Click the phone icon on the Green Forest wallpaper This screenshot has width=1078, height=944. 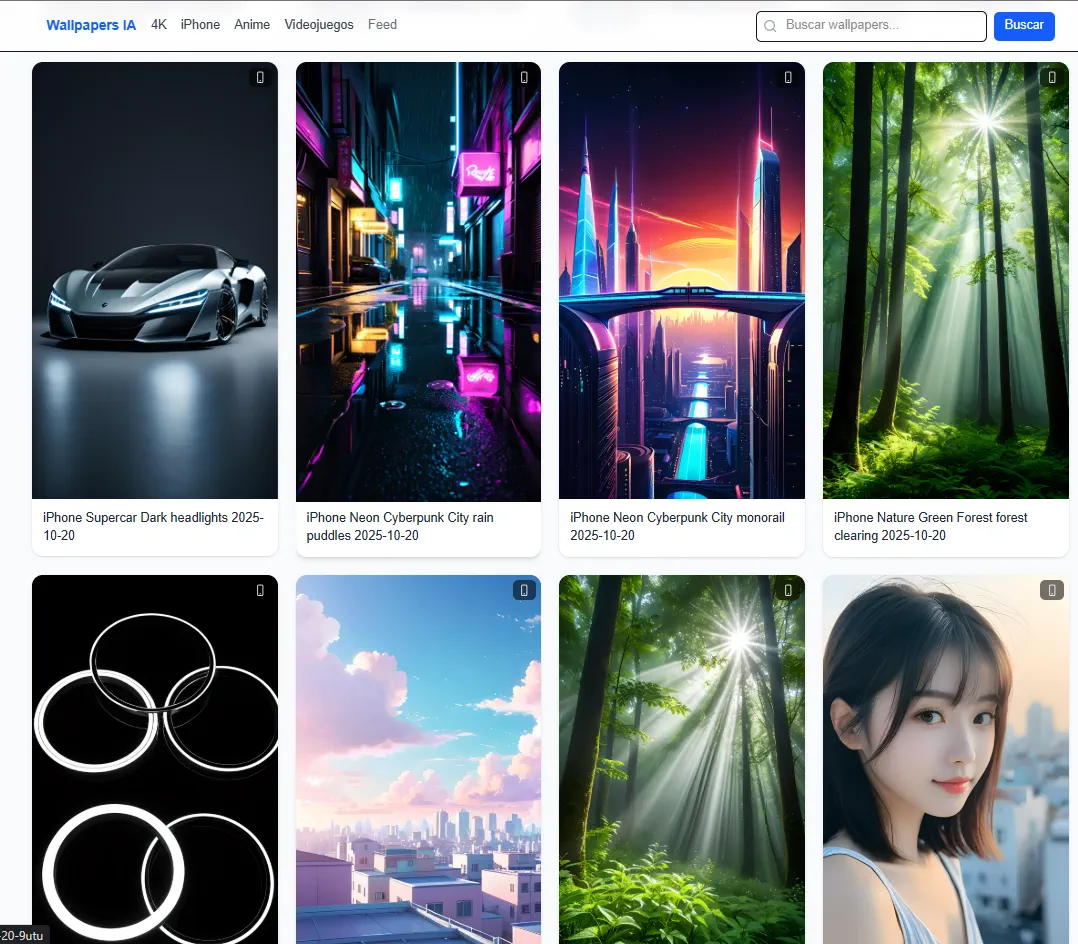(x=1051, y=76)
